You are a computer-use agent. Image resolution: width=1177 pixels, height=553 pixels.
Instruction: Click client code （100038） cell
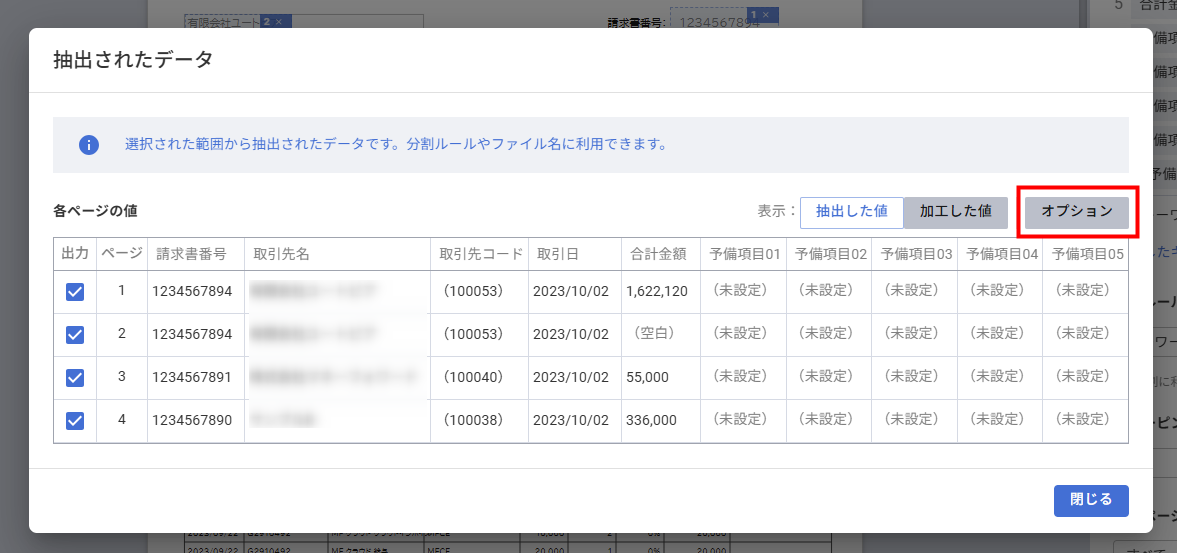coord(479,421)
